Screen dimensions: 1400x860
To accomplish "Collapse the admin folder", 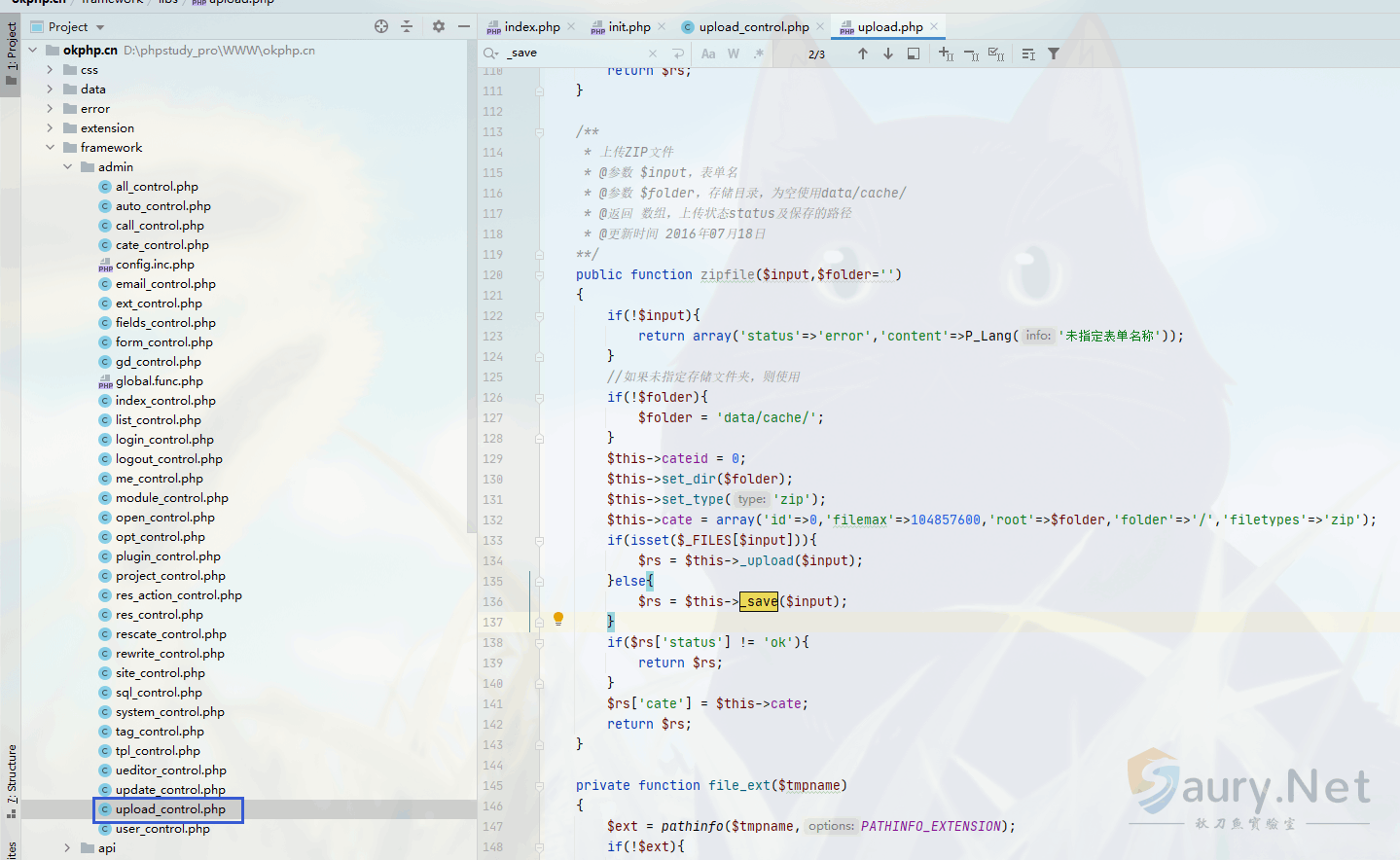I will (68, 167).
